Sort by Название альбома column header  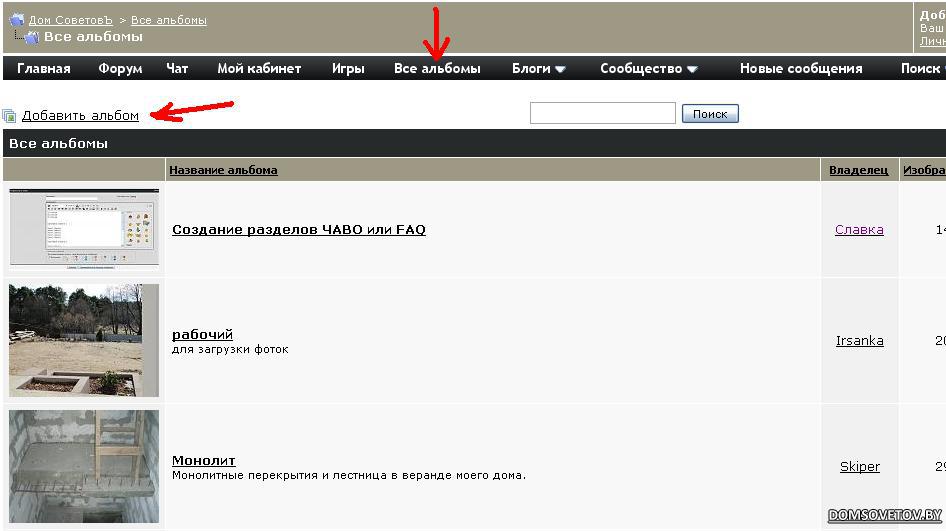click(223, 170)
